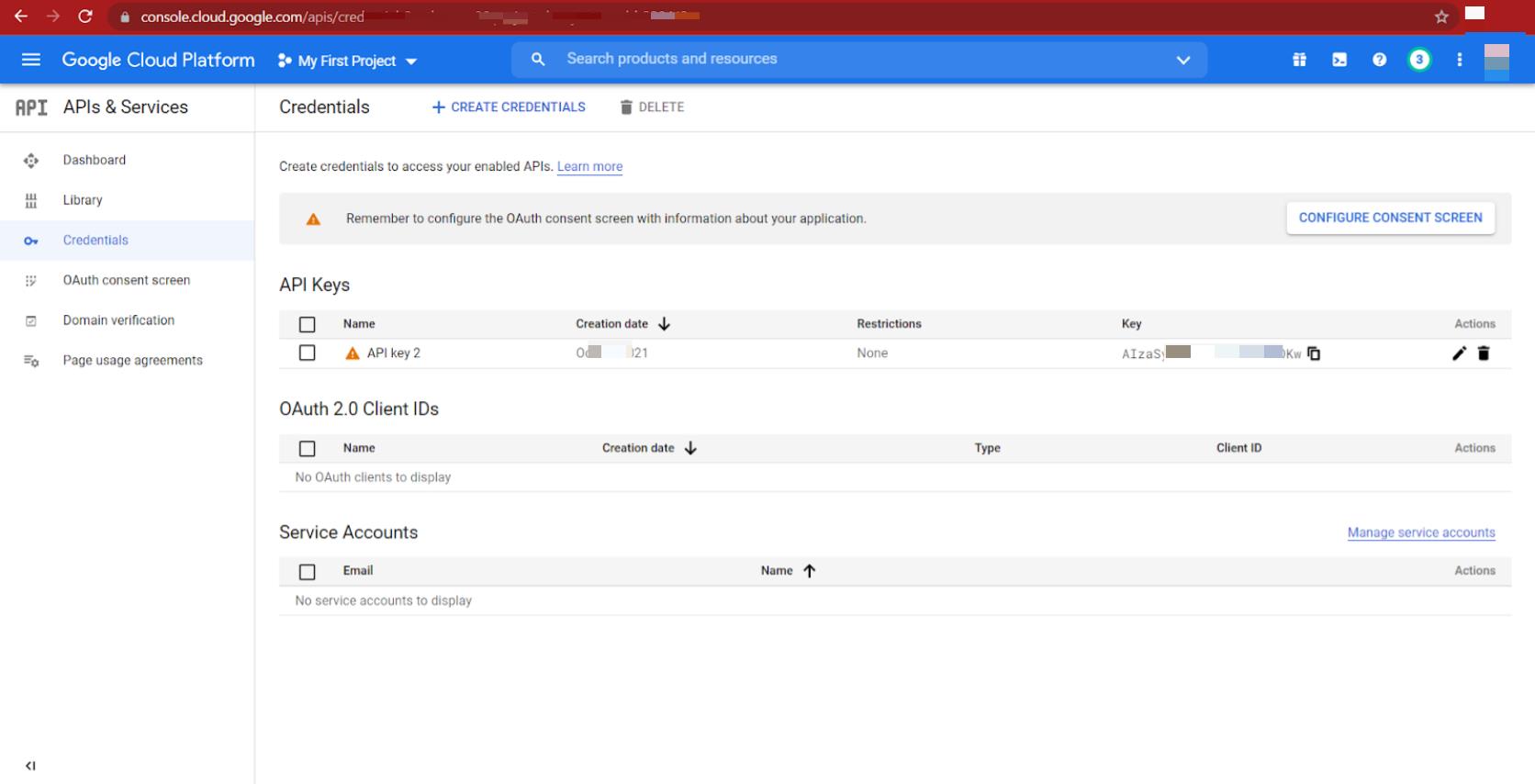Collapse the left sidebar navigation

(30, 766)
